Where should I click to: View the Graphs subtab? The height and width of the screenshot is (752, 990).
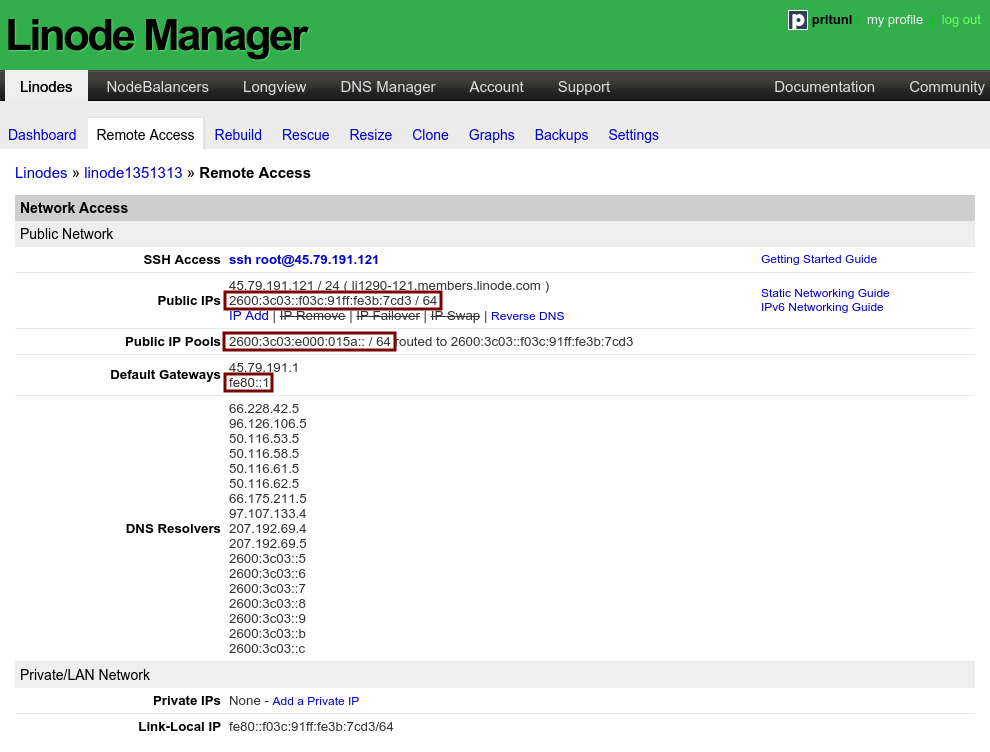(492, 135)
